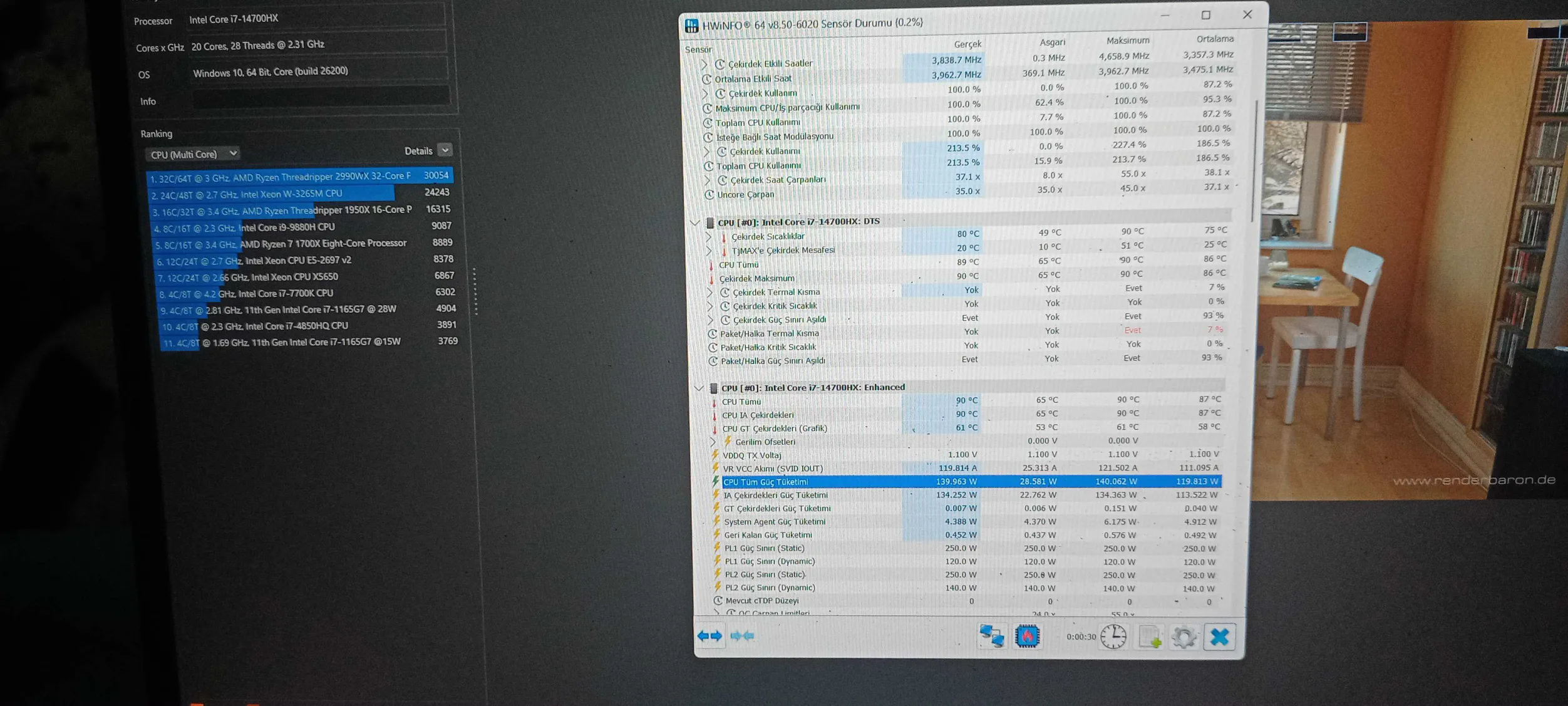The height and width of the screenshot is (706, 1568).
Task: Click lightning icon beside VR VCC Akımı (SVID IOUT)
Action: (x=715, y=468)
